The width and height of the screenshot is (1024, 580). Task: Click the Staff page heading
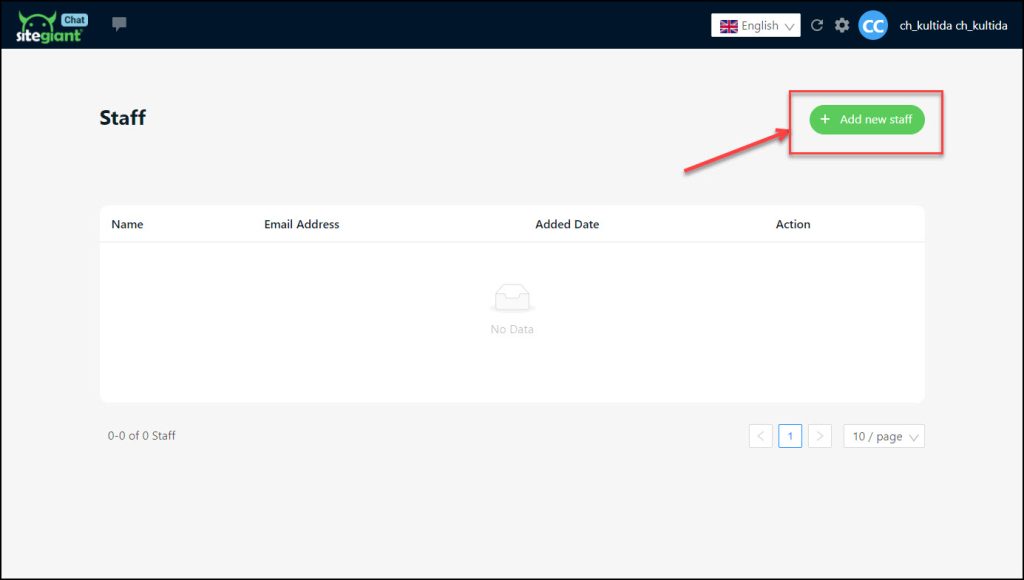click(123, 118)
